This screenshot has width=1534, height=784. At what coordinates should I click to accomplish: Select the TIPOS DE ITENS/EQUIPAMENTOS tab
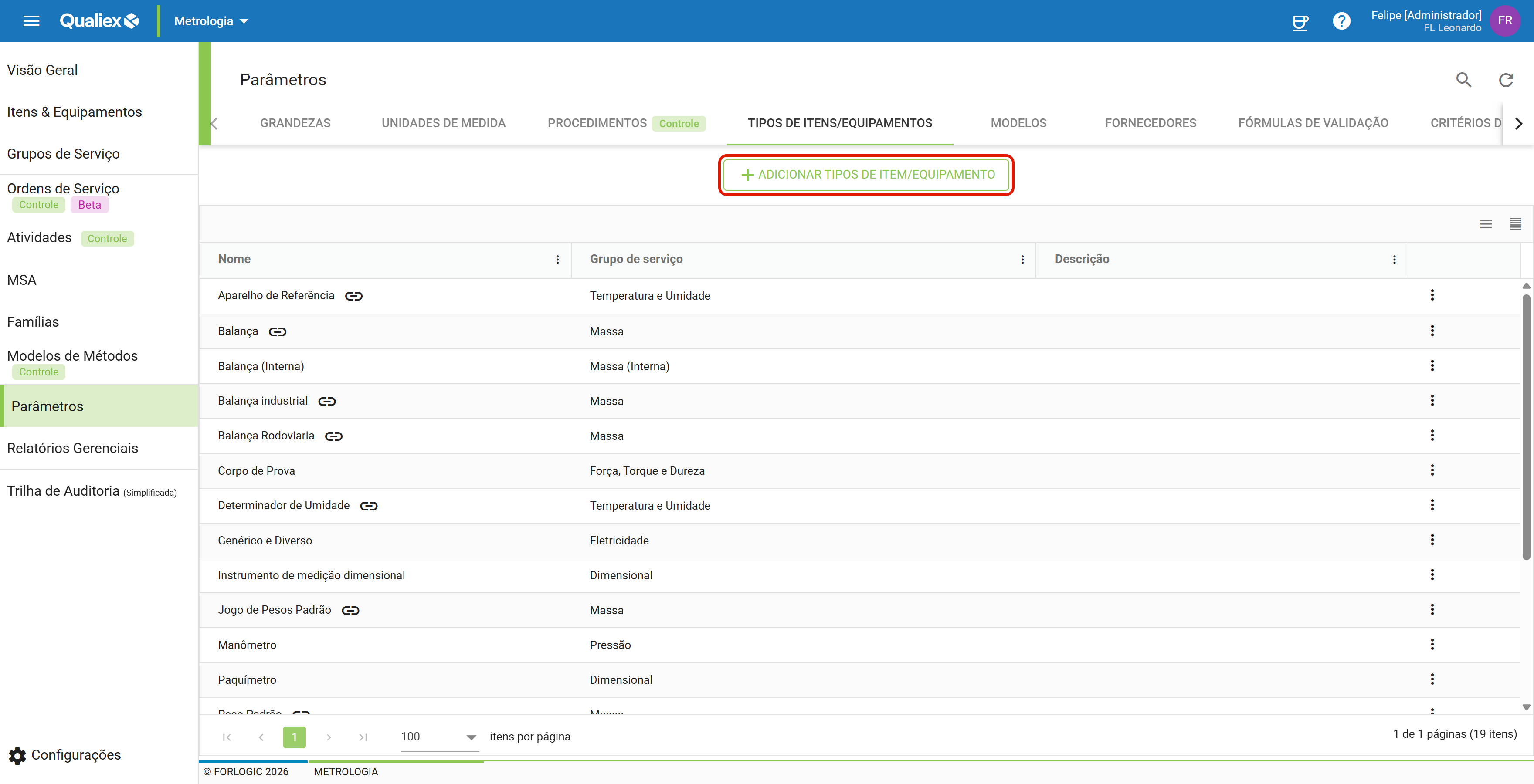pyautogui.click(x=840, y=123)
